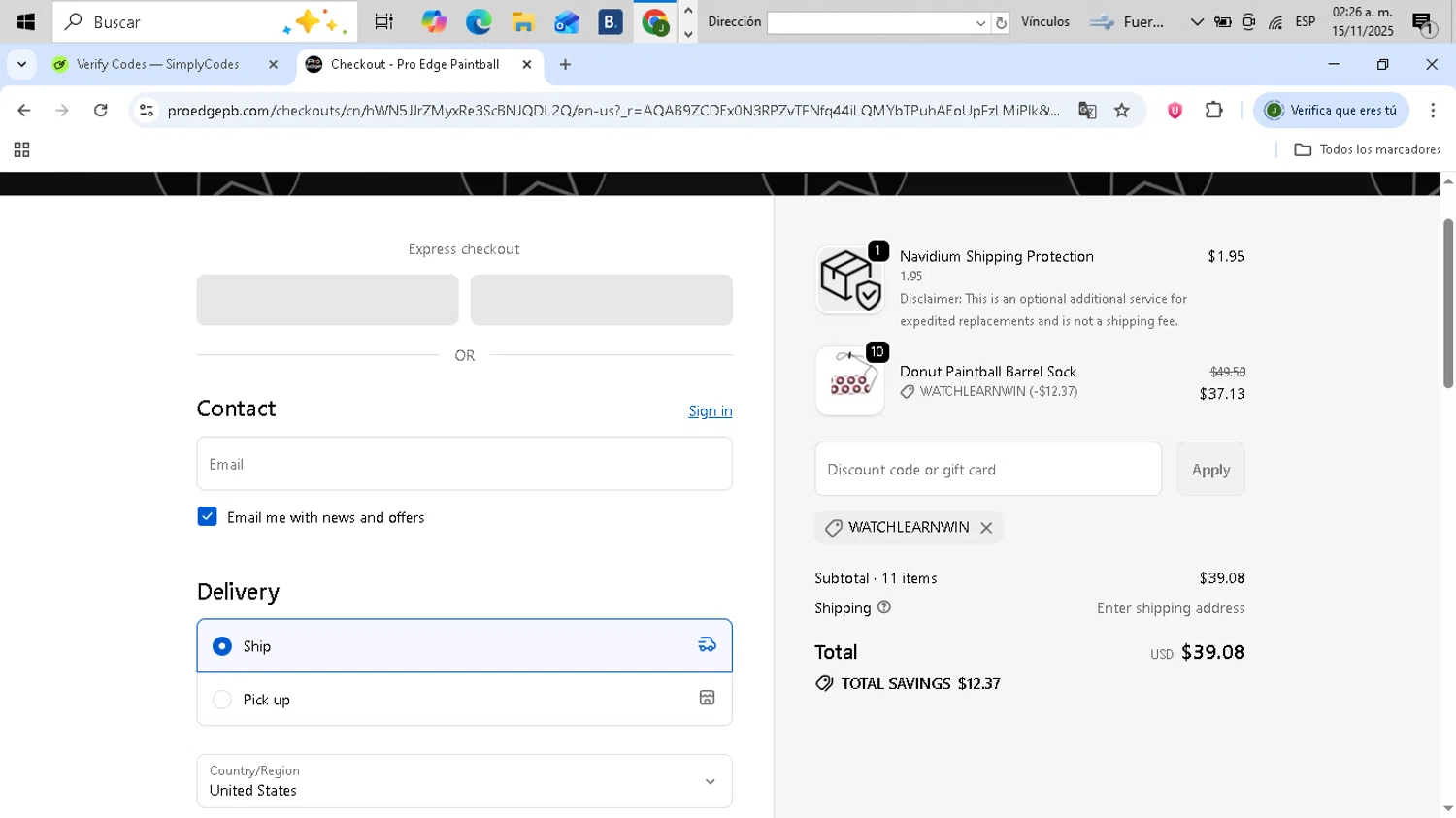This screenshot has width=1456, height=818.
Task: Open Microsoft Edge from the taskbar
Action: click(479, 21)
